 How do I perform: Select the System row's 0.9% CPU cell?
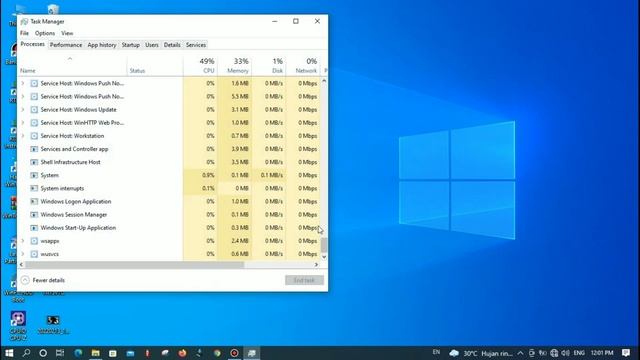(x=200, y=175)
